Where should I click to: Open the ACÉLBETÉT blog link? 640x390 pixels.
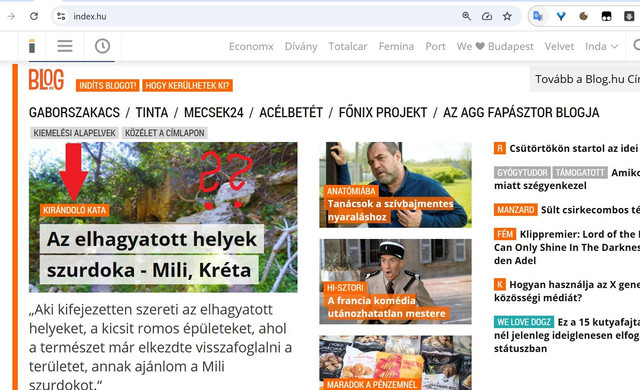point(291,112)
